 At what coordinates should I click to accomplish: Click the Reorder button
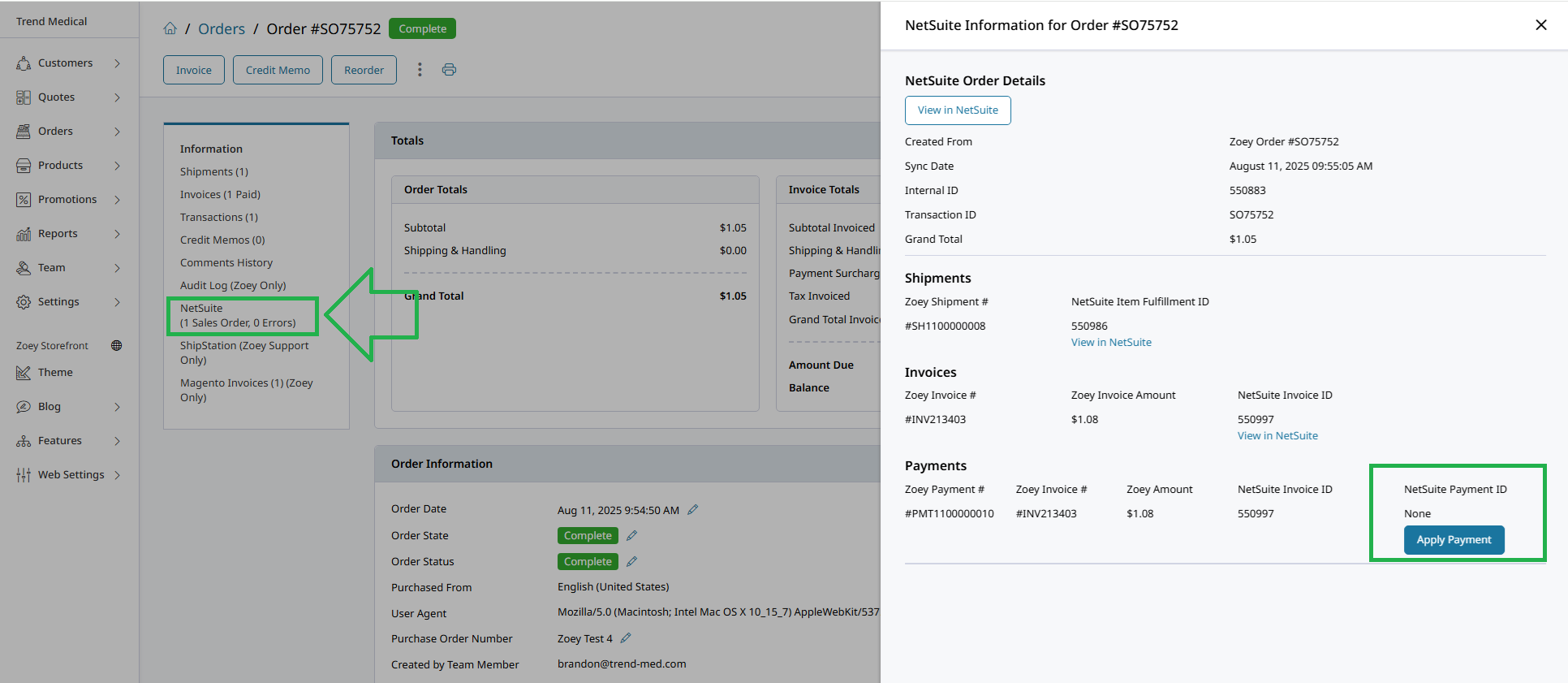[x=364, y=70]
